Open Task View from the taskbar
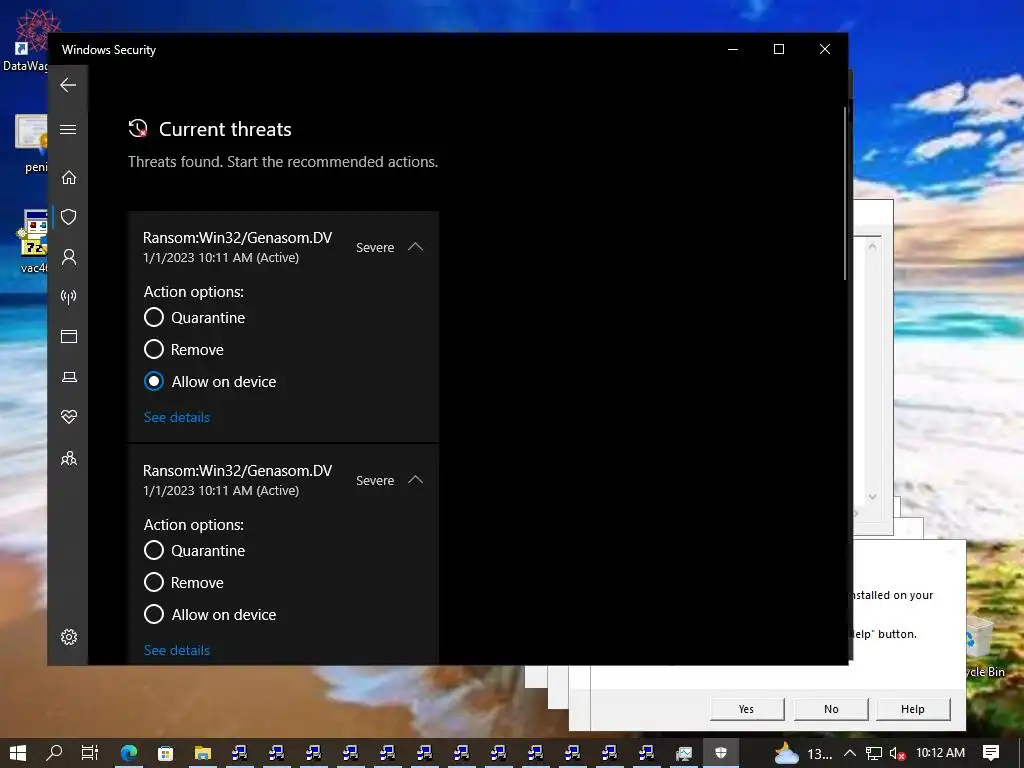 (90, 753)
